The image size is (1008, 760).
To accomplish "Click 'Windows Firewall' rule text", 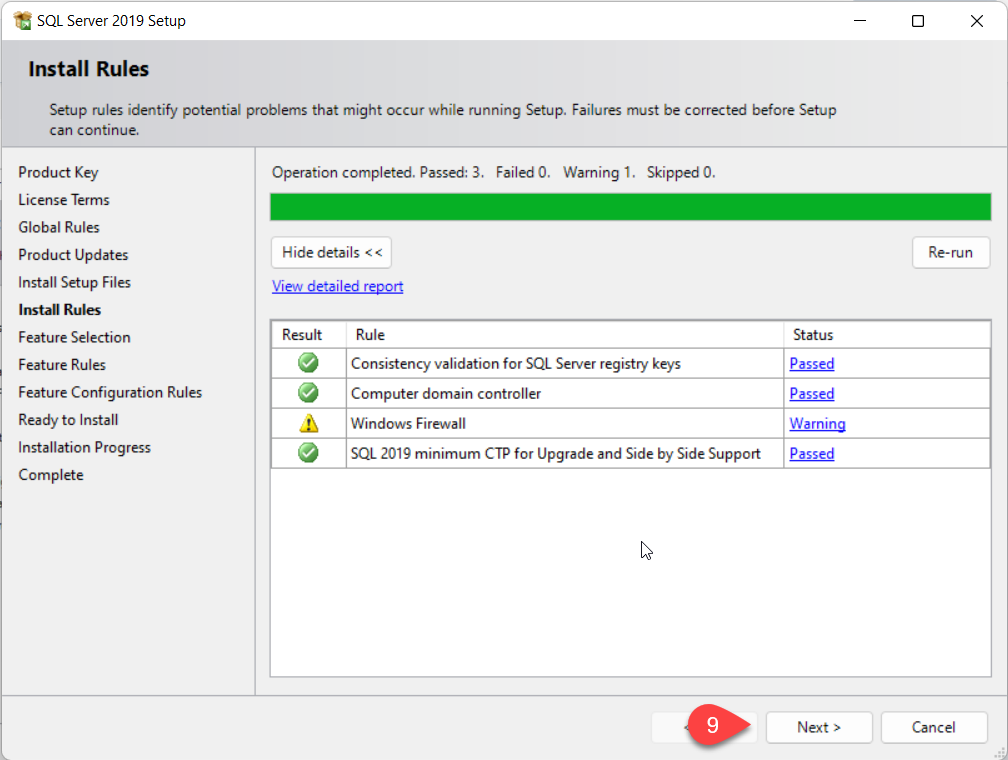I will (x=408, y=424).
